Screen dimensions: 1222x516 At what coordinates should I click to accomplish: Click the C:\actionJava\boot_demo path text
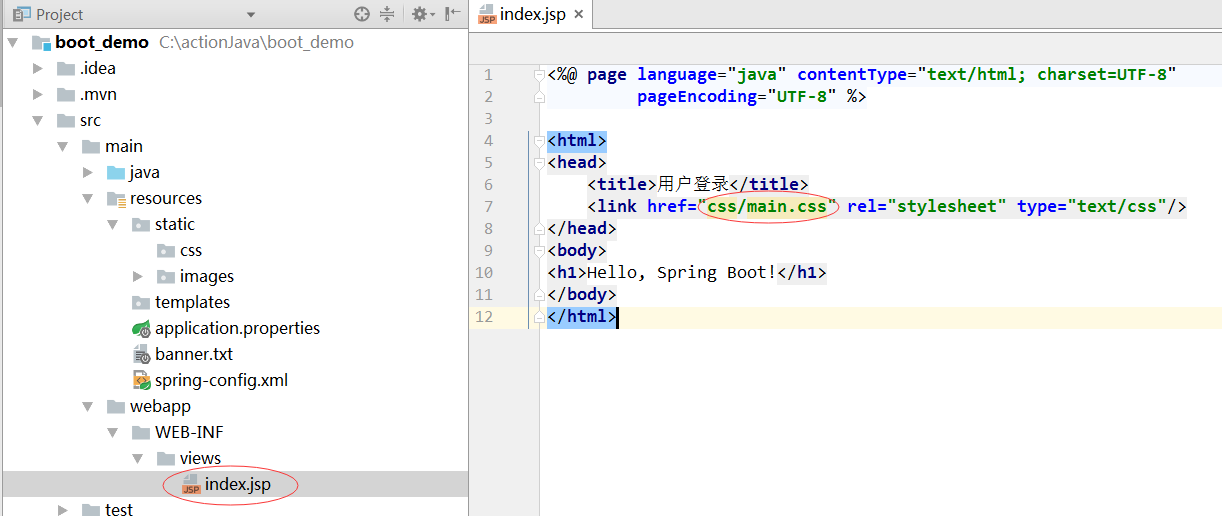[256, 42]
